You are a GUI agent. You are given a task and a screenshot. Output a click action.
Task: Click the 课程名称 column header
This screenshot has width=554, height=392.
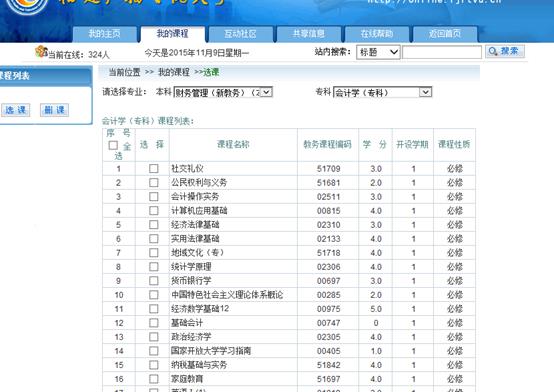[x=233, y=144]
